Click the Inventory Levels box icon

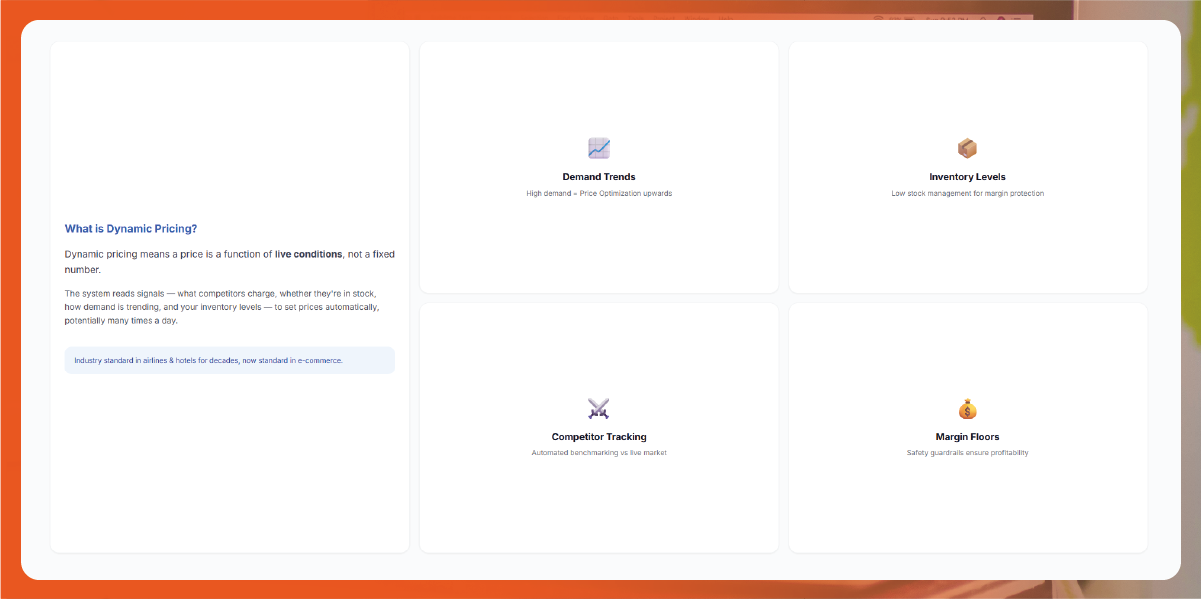[967, 149]
